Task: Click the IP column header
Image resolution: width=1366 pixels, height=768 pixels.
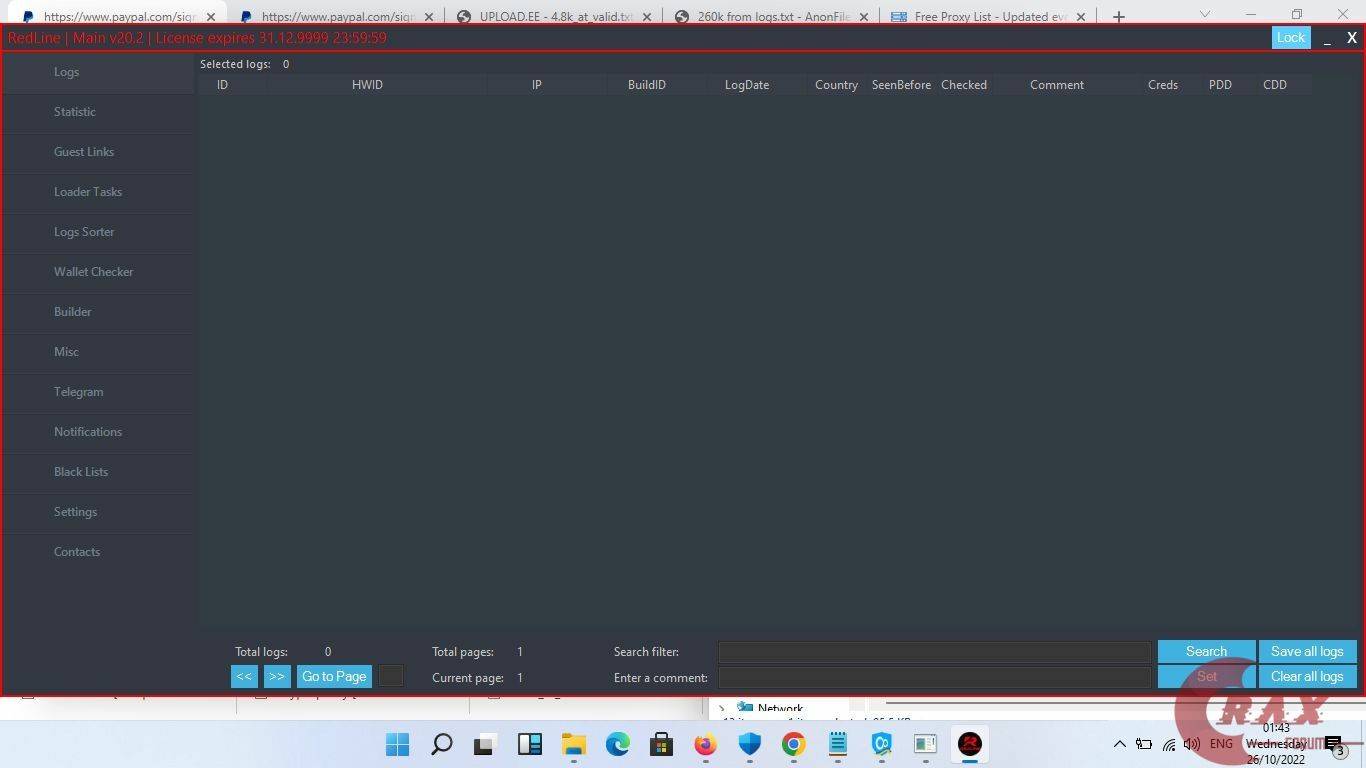Action: tap(537, 85)
